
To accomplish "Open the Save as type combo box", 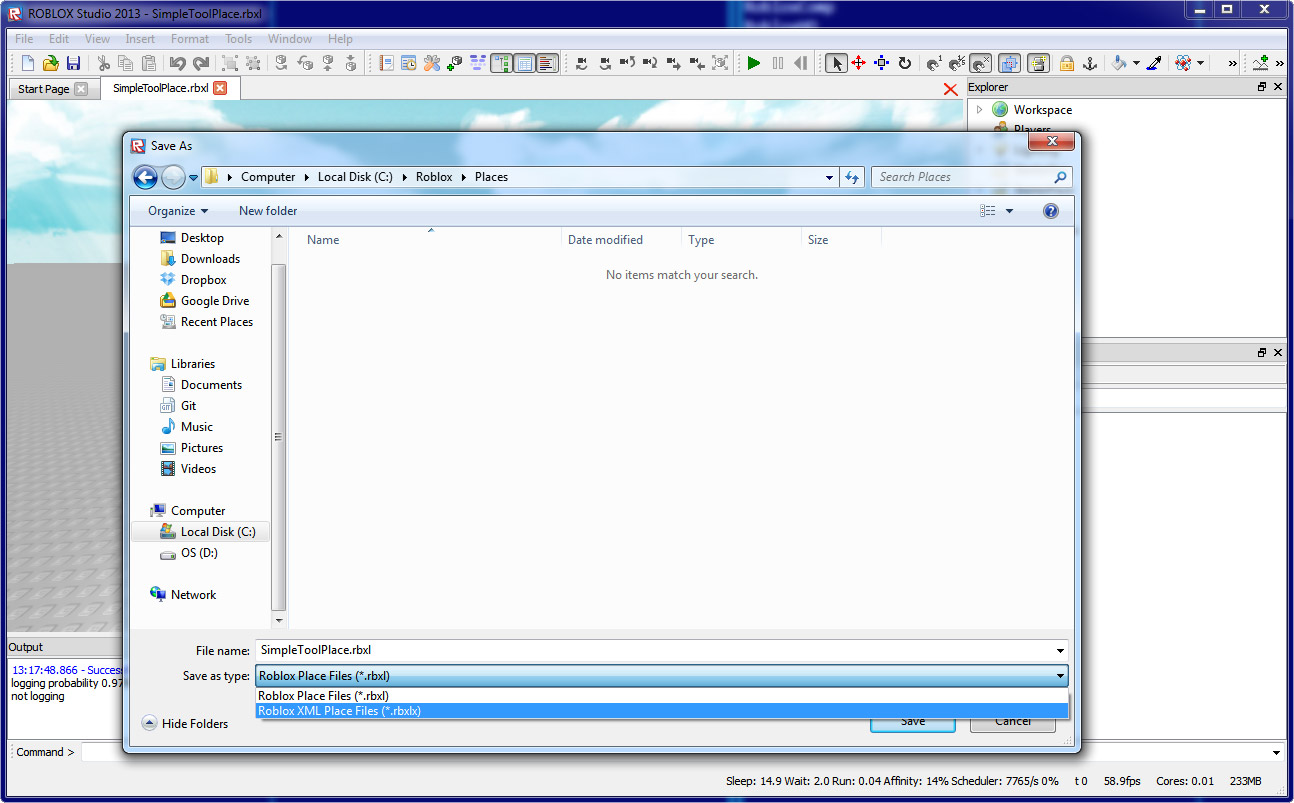I will [662, 676].
